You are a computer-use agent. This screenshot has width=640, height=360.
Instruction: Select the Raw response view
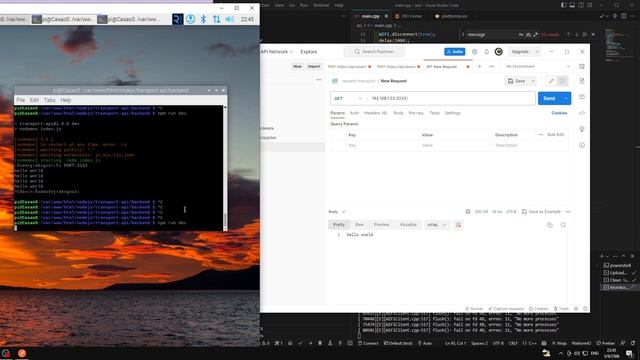[359, 225]
